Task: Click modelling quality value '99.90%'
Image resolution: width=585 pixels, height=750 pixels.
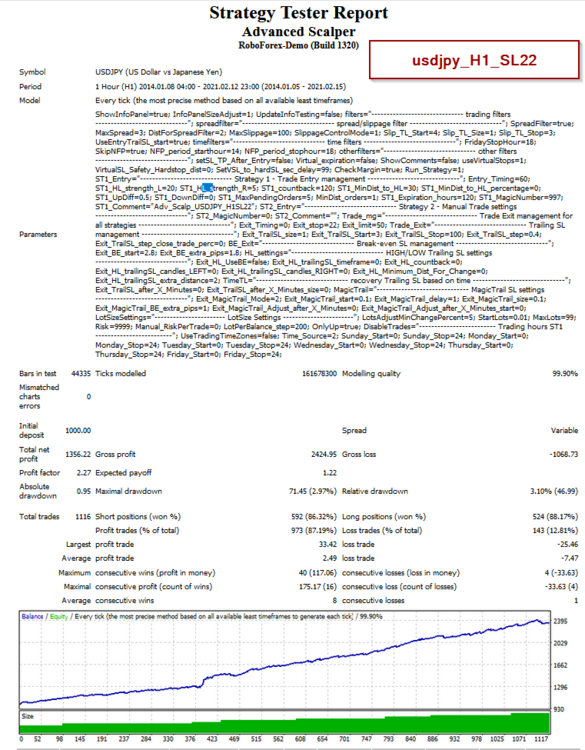Action: (x=565, y=374)
